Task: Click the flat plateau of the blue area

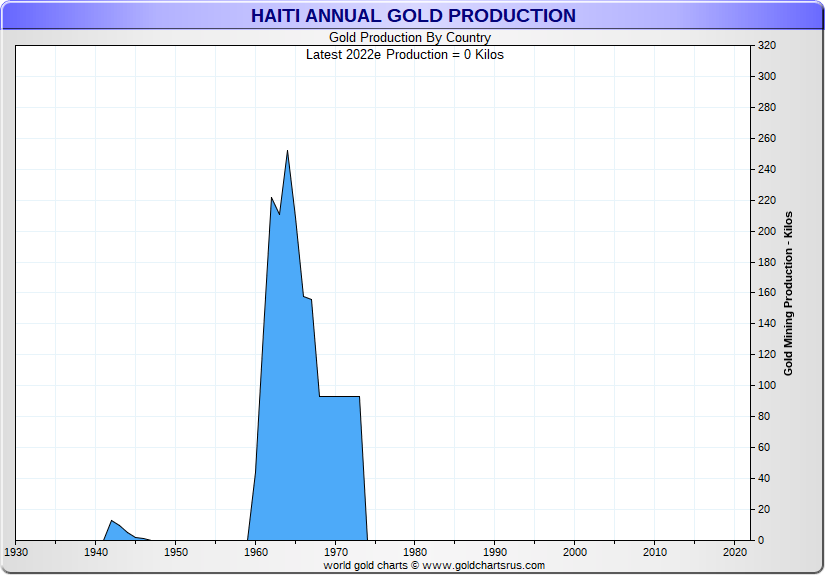Action: click(x=340, y=398)
